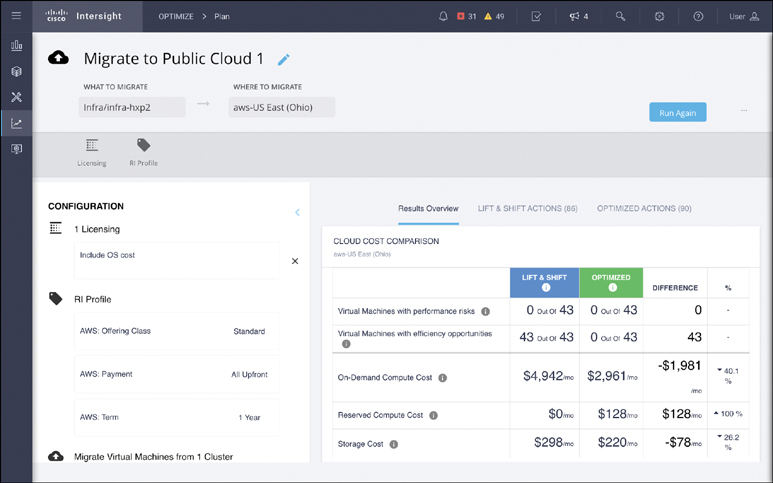Viewport: 773px width, 483px height.
Task: Open the Optimize chart icon in sidebar
Action: point(16,124)
